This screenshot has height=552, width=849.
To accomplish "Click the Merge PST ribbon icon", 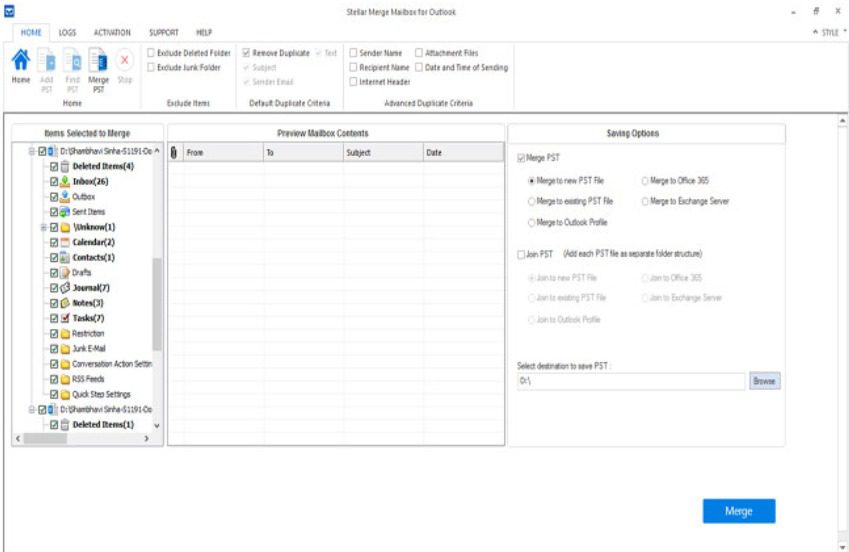I will tap(98, 63).
